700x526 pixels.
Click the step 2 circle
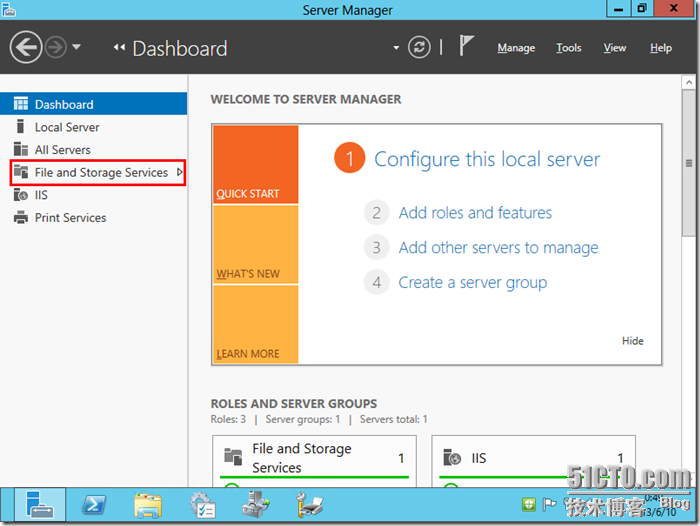[x=377, y=213]
